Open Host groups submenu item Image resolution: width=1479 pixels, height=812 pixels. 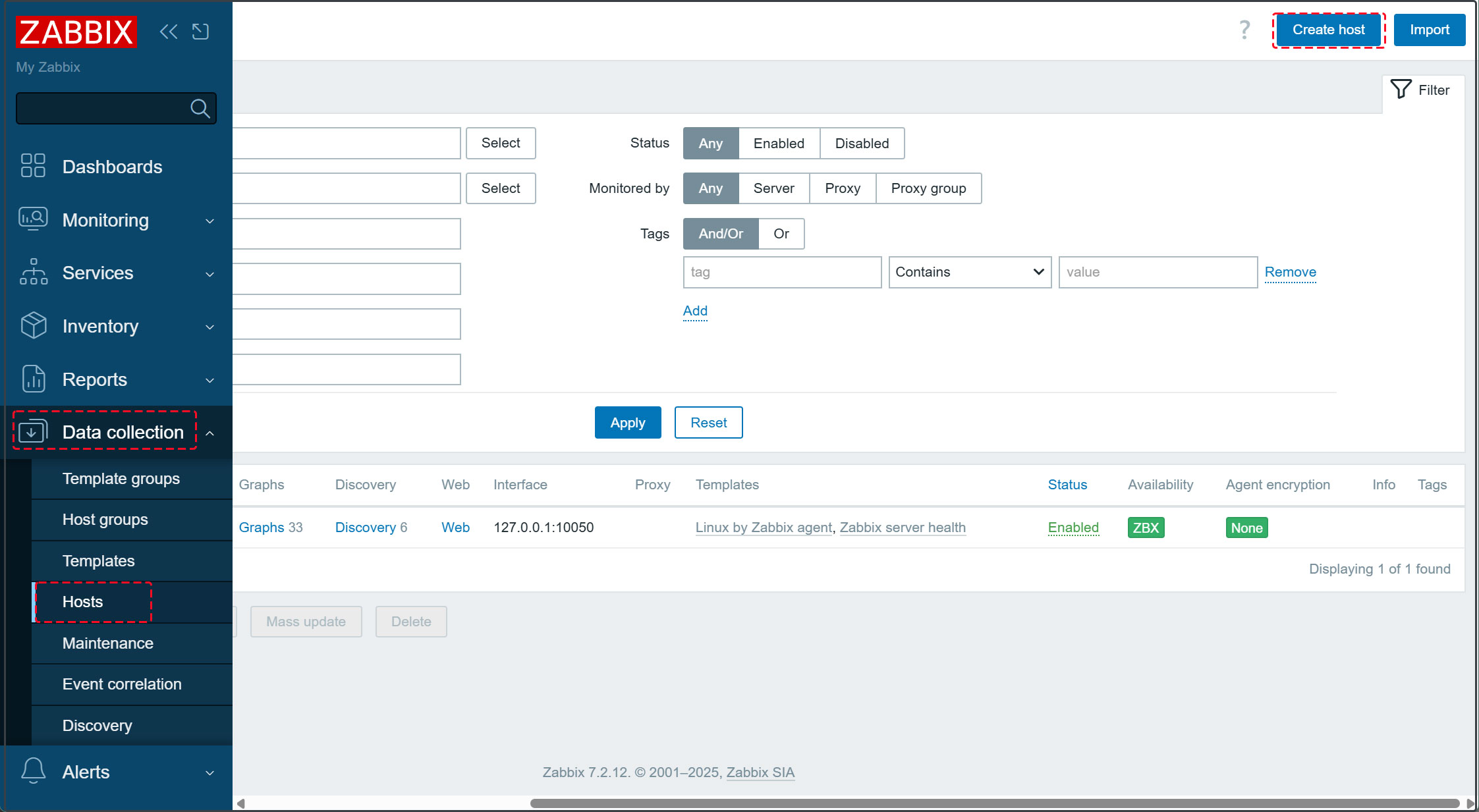click(x=105, y=520)
